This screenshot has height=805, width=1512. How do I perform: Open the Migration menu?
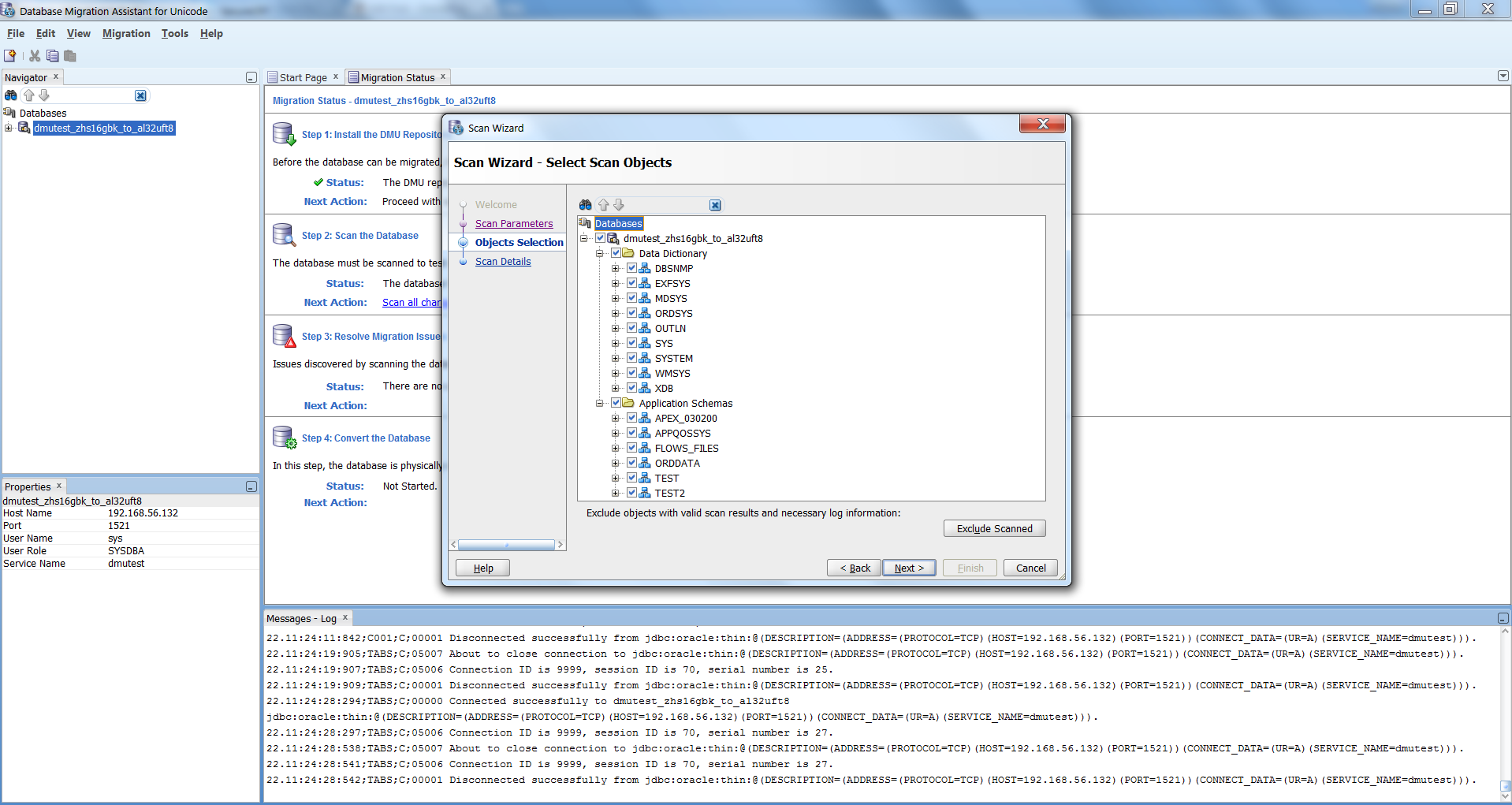coord(126,33)
